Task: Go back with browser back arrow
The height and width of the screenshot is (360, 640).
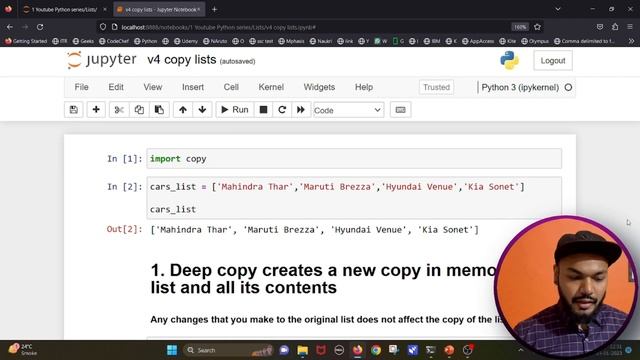Action: point(10,27)
